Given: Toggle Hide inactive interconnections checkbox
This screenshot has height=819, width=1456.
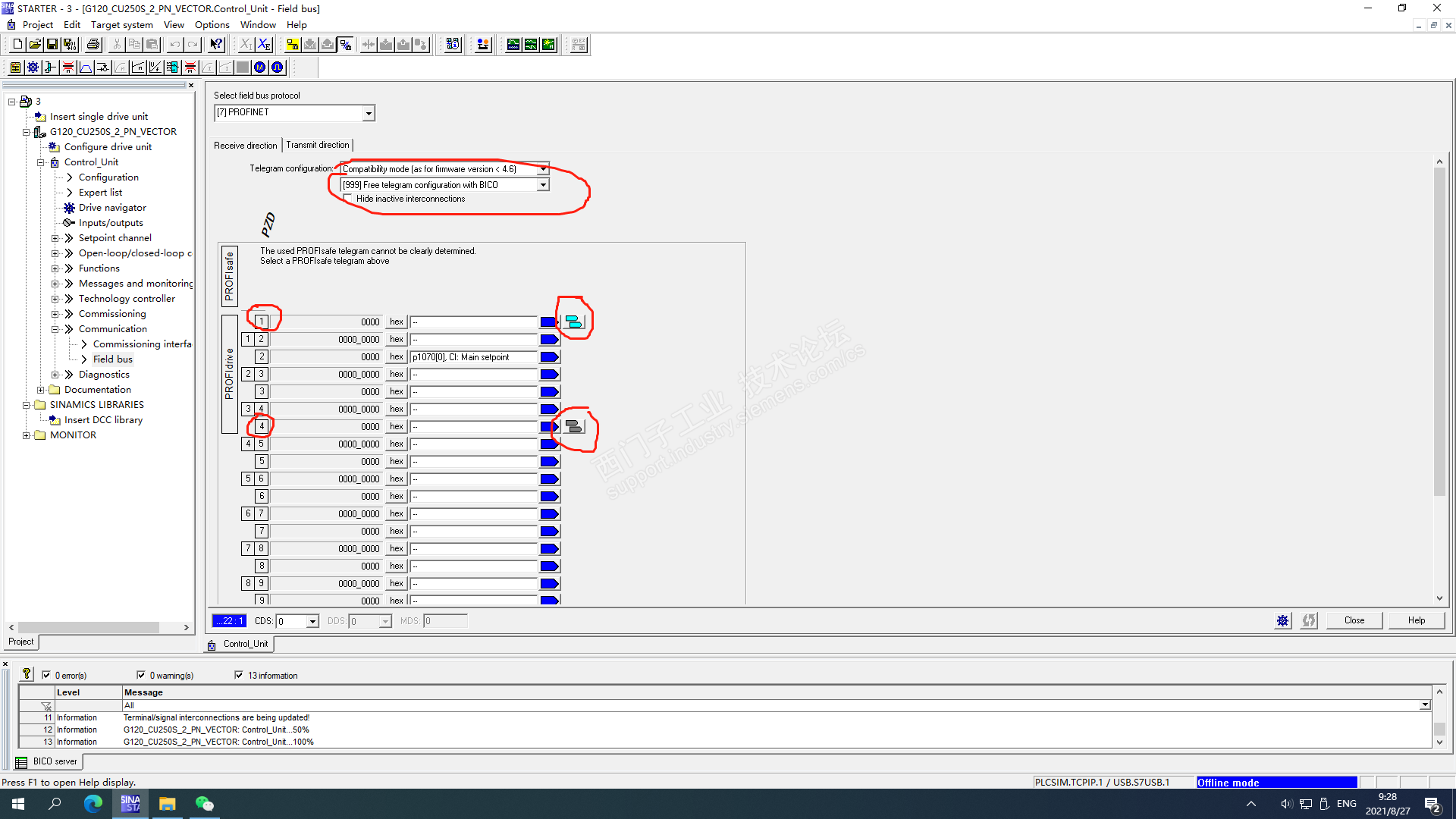Looking at the screenshot, I should tap(348, 199).
